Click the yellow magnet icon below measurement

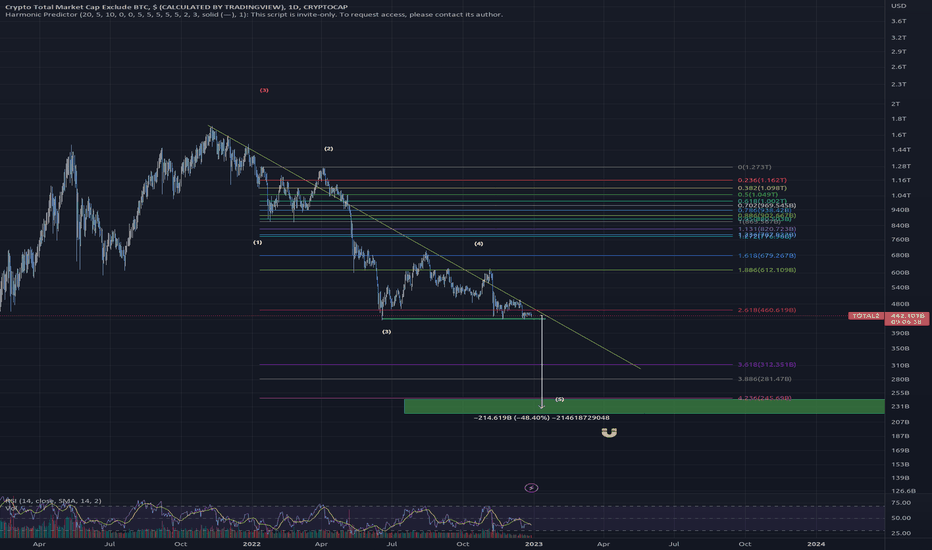coord(609,433)
